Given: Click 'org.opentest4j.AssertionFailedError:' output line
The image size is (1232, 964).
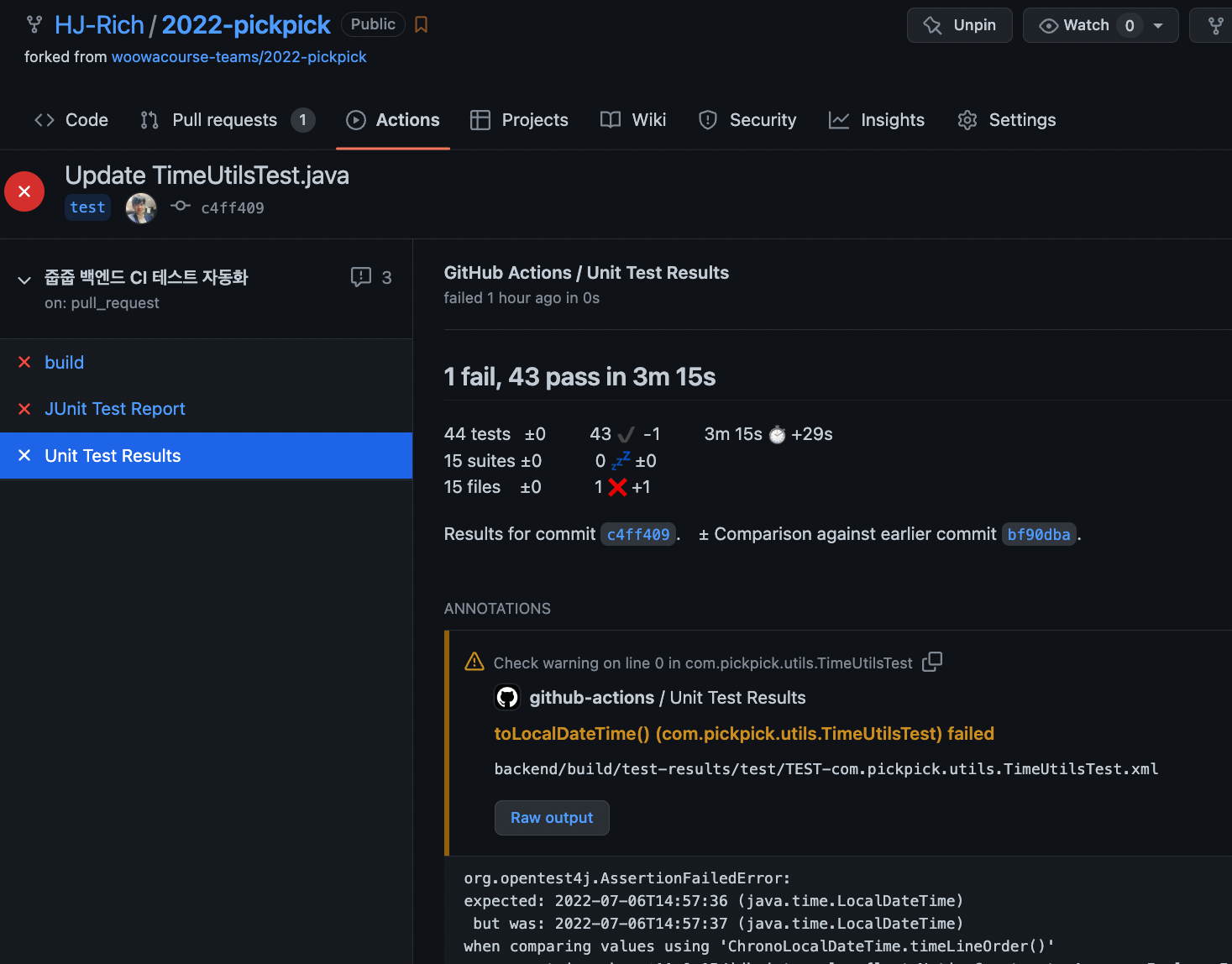Looking at the screenshot, I should tap(627, 878).
